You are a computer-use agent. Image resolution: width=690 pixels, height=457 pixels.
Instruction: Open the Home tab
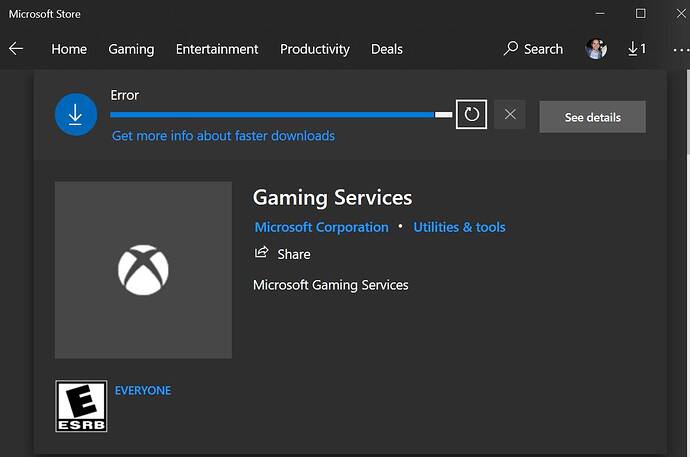pos(69,49)
